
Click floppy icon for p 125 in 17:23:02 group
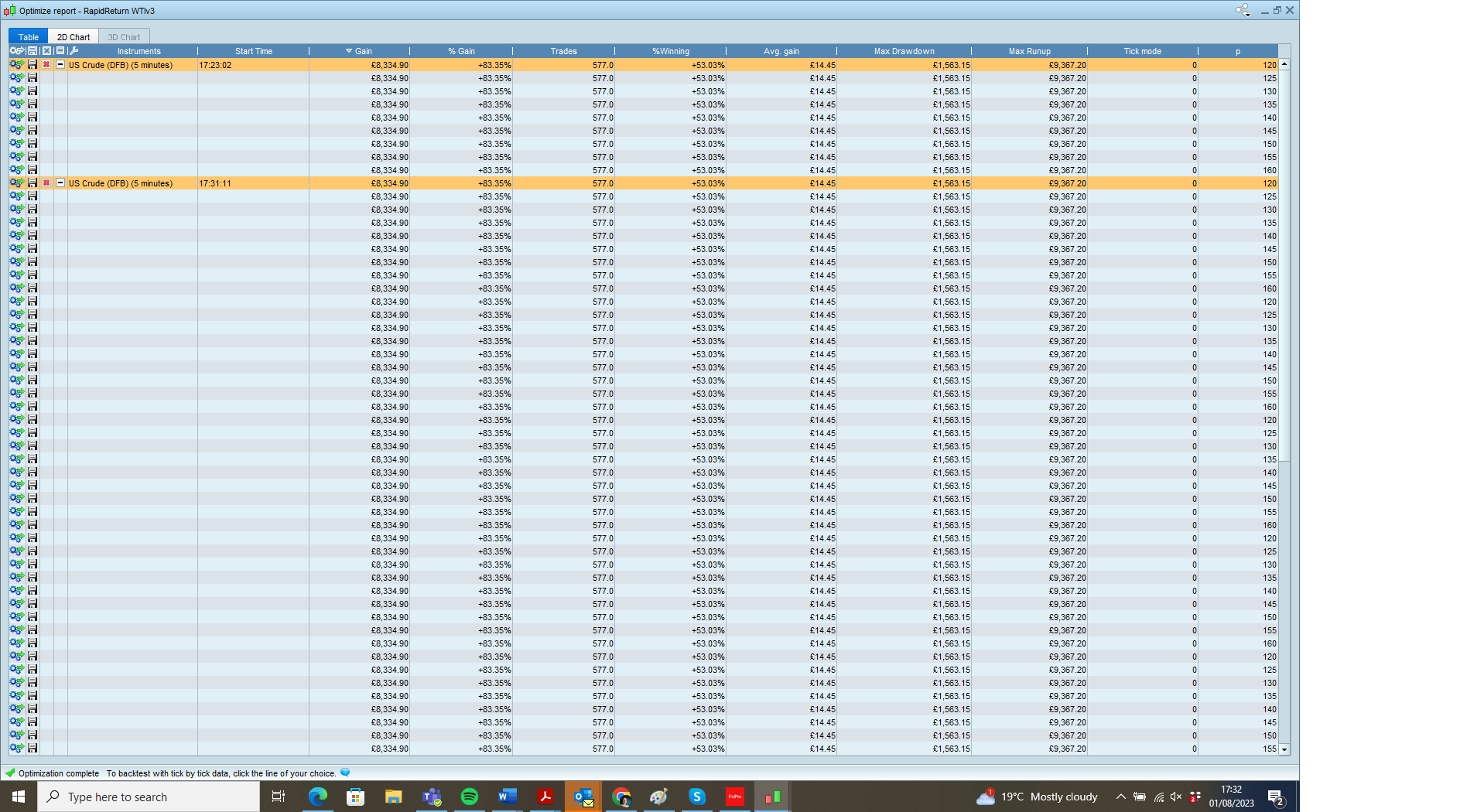[x=32, y=78]
